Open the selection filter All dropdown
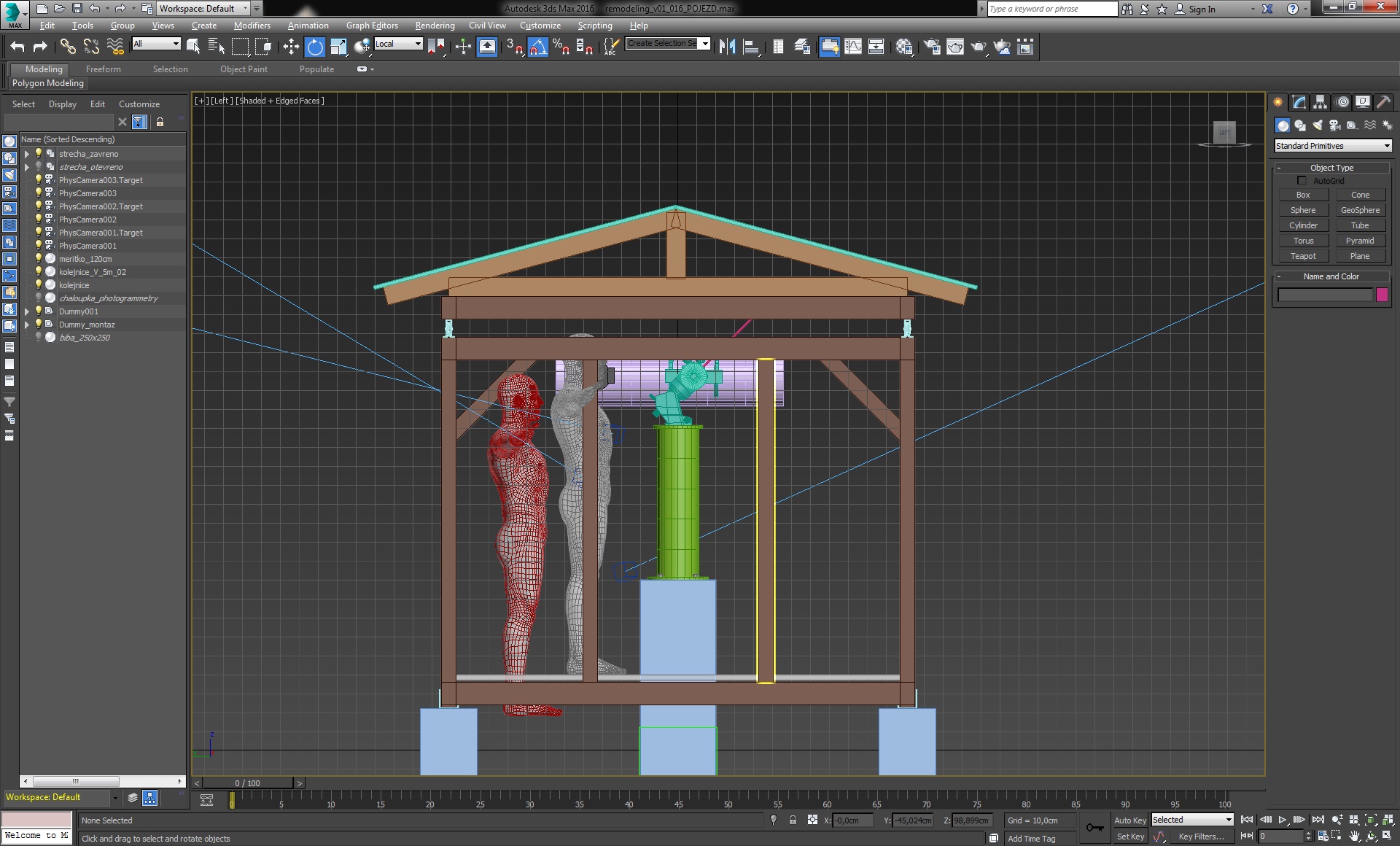 click(156, 44)
